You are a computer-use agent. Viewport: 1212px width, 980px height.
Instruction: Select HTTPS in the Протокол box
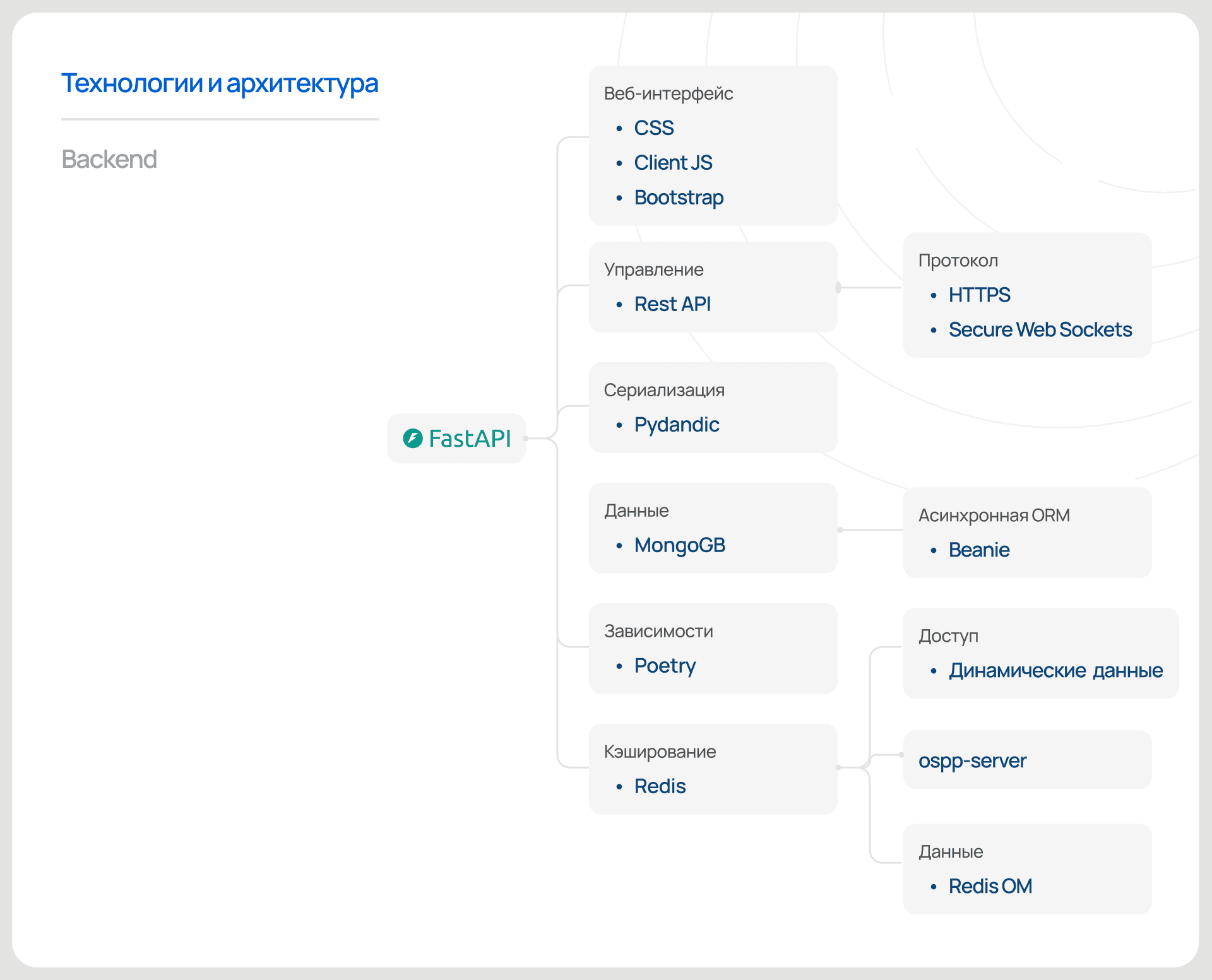click(x=979, y=295)
